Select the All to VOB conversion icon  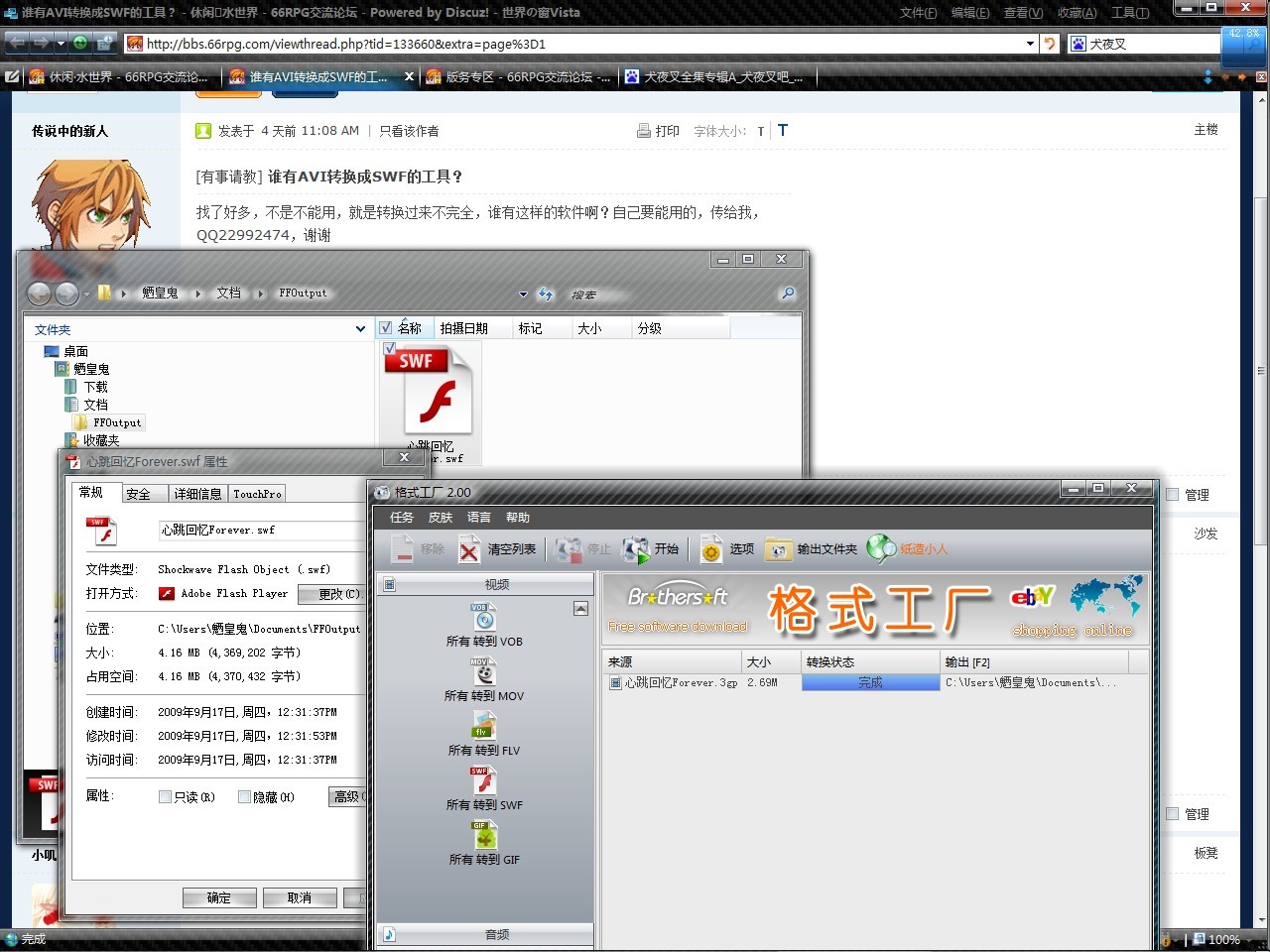click(484, 617)
